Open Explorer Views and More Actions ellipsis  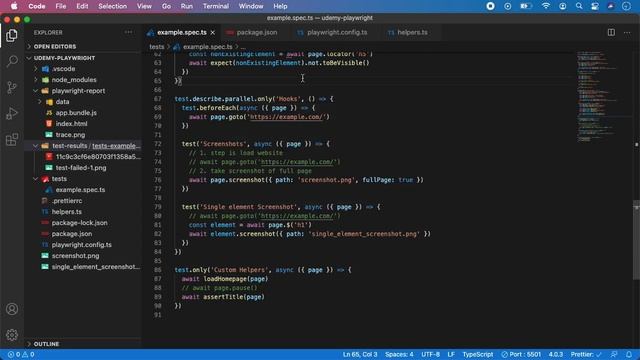129,32
